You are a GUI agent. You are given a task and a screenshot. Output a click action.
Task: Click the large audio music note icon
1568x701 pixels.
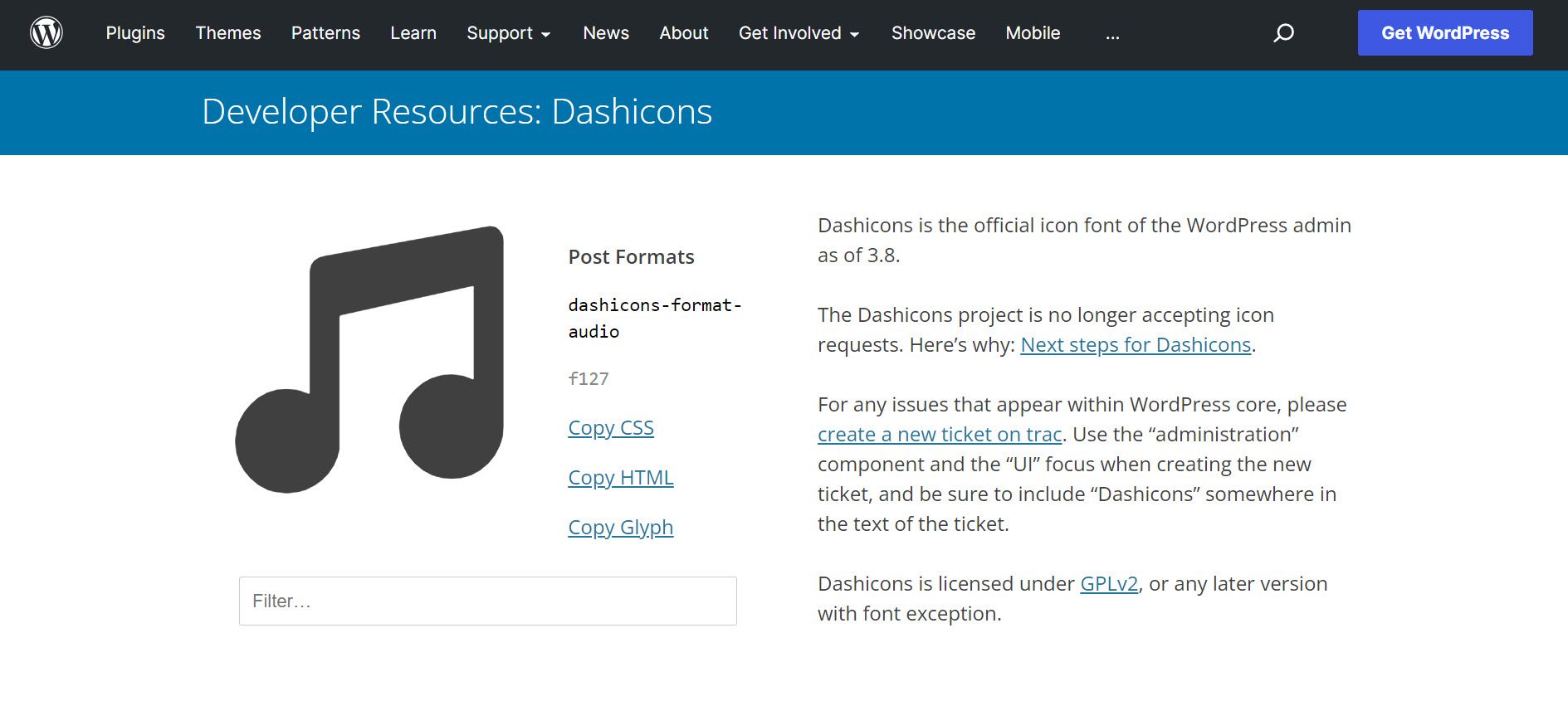tap(369, 359)
